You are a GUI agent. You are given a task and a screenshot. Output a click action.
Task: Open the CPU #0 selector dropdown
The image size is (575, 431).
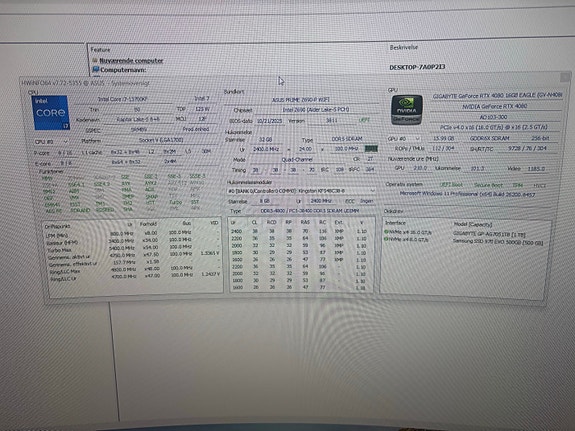tap(51, 141)
